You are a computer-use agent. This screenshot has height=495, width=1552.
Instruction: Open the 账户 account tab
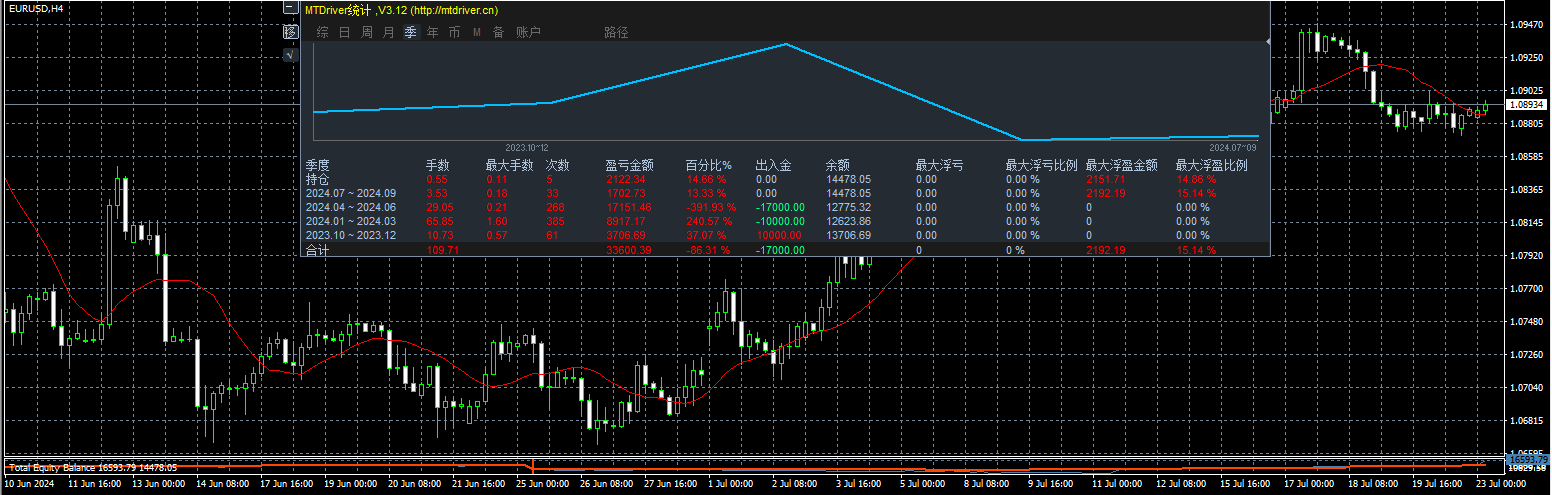[528, 32]
